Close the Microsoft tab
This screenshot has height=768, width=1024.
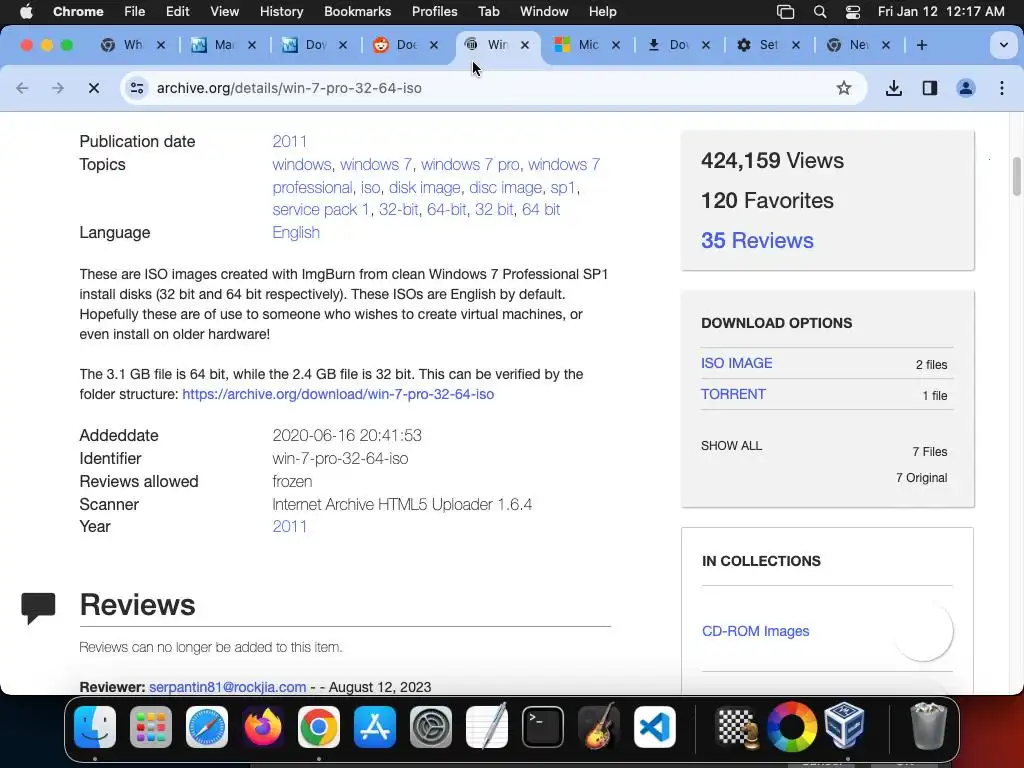pos(615,45)
